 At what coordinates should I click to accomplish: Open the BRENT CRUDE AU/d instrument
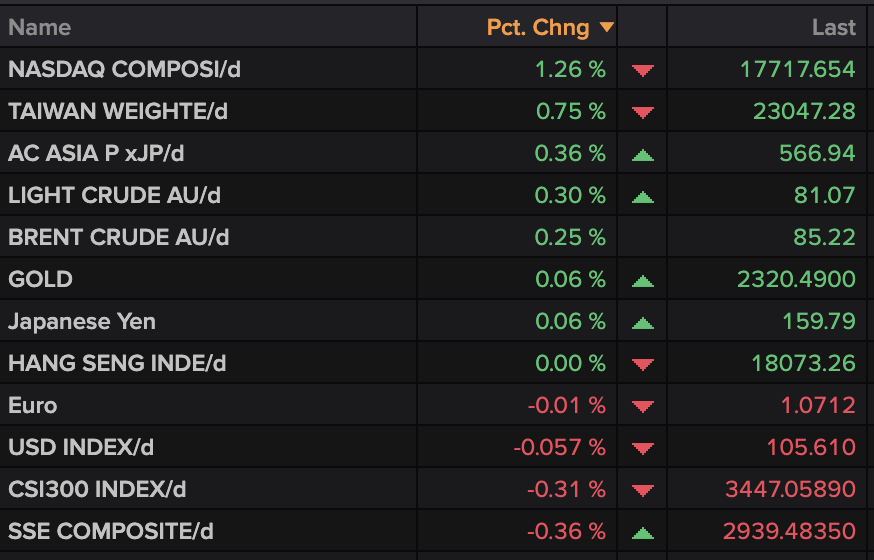pos(118,238)
